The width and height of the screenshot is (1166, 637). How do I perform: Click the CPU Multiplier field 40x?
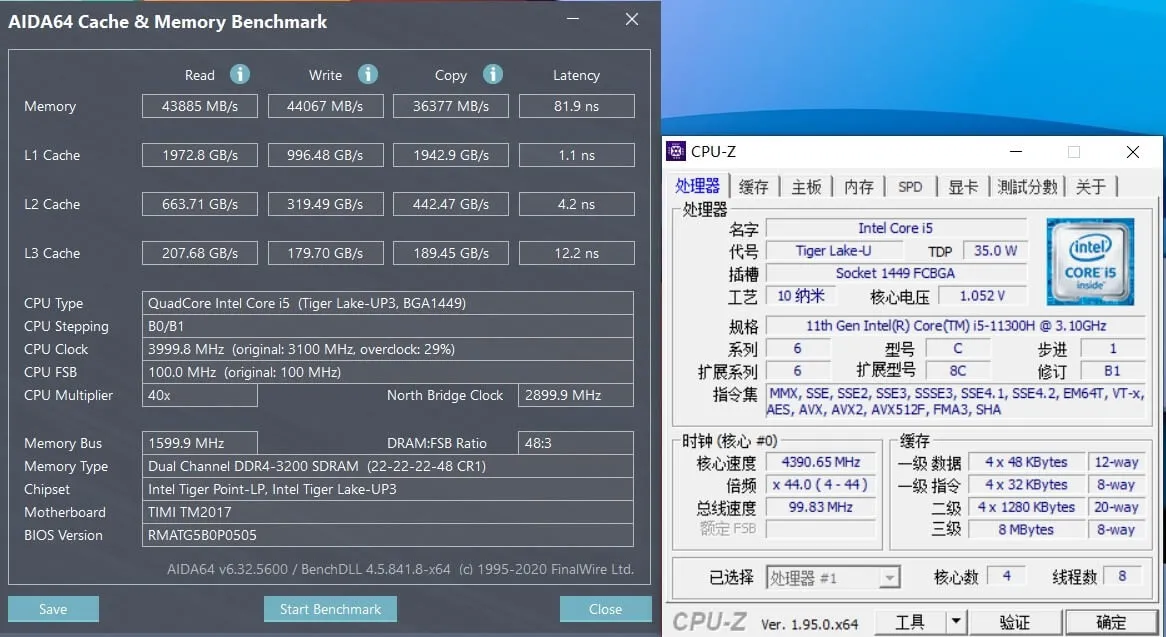click(x=200, y=395)
